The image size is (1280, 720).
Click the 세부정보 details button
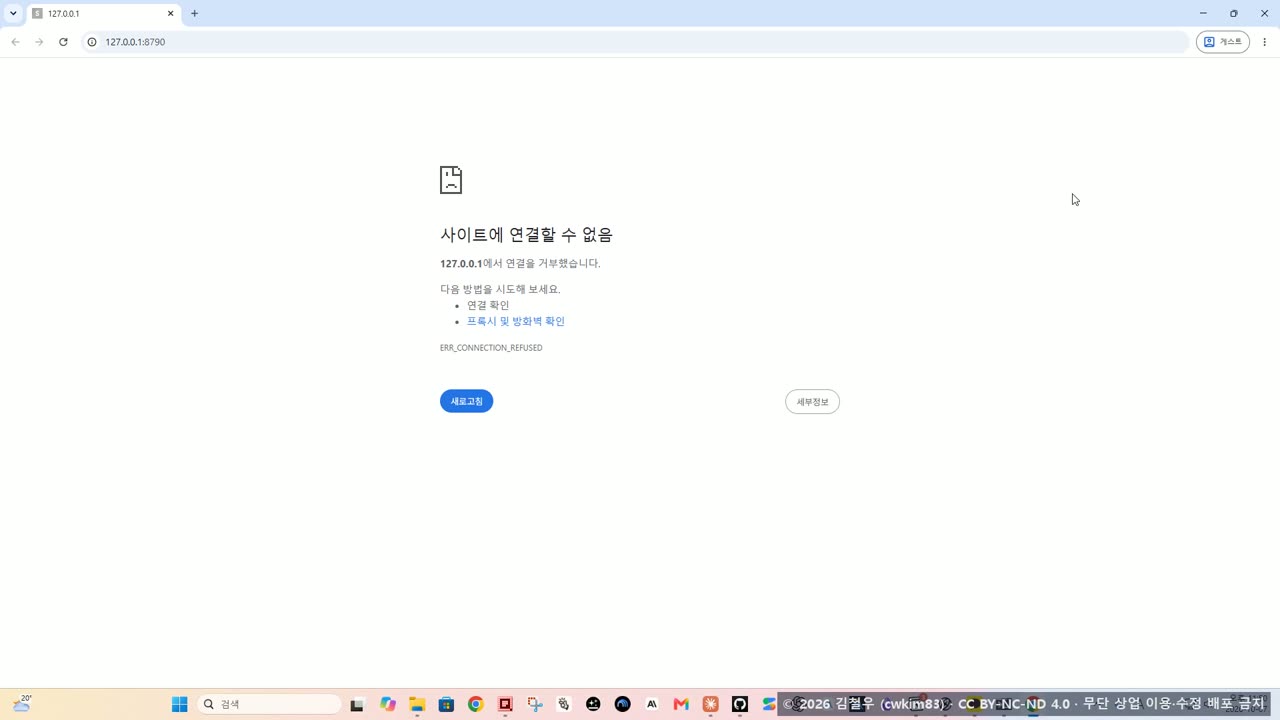[812, 402]
